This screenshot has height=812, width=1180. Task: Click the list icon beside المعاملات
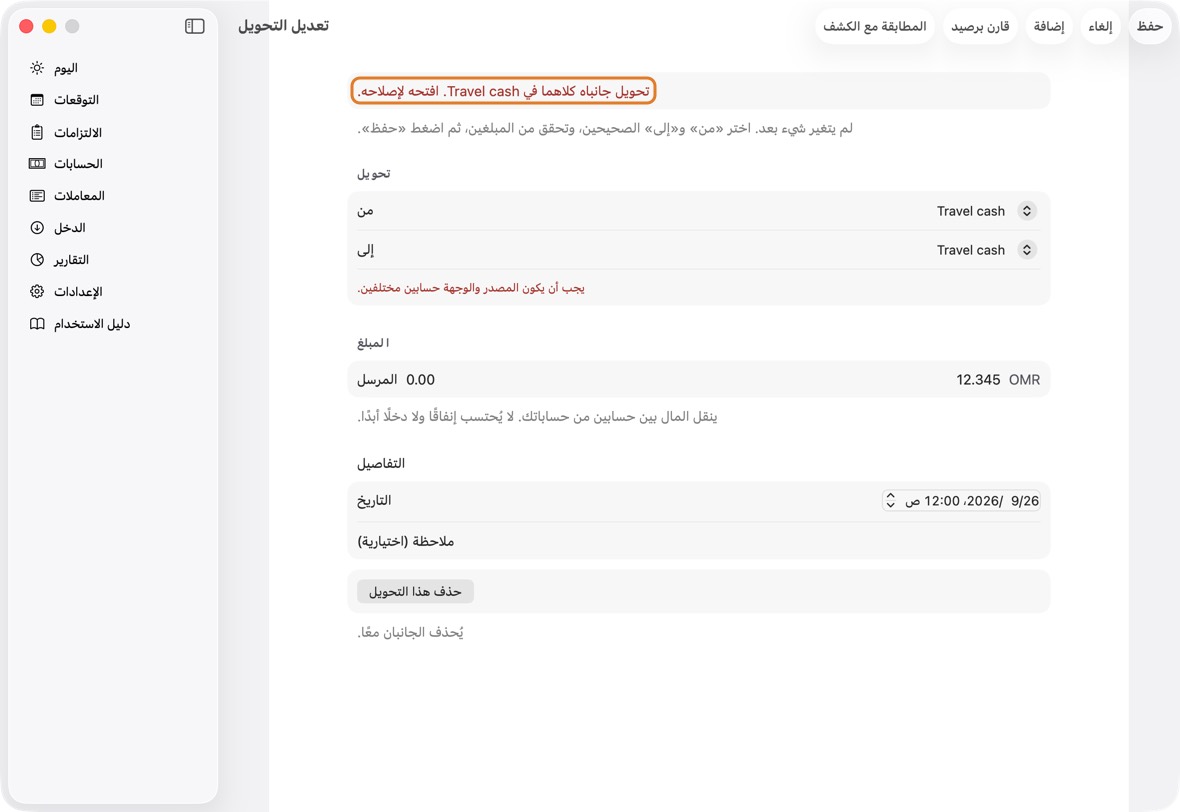[x=37, y=196]
